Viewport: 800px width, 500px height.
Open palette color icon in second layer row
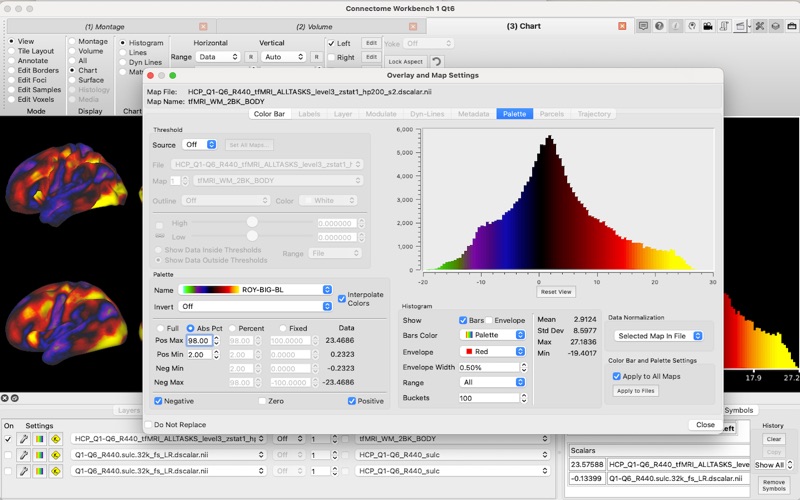point(39,455)
